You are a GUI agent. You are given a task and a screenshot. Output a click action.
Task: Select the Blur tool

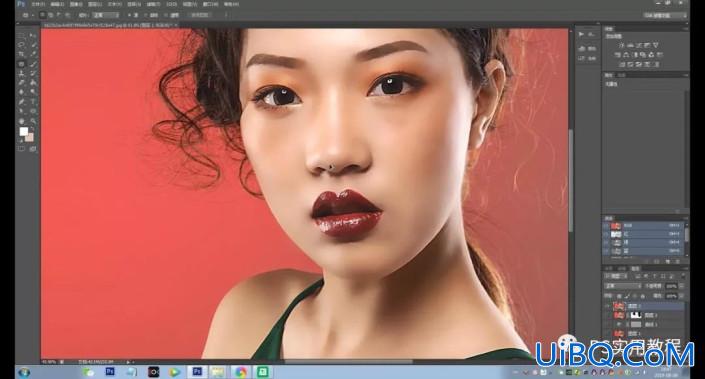[x=22, y=92]
